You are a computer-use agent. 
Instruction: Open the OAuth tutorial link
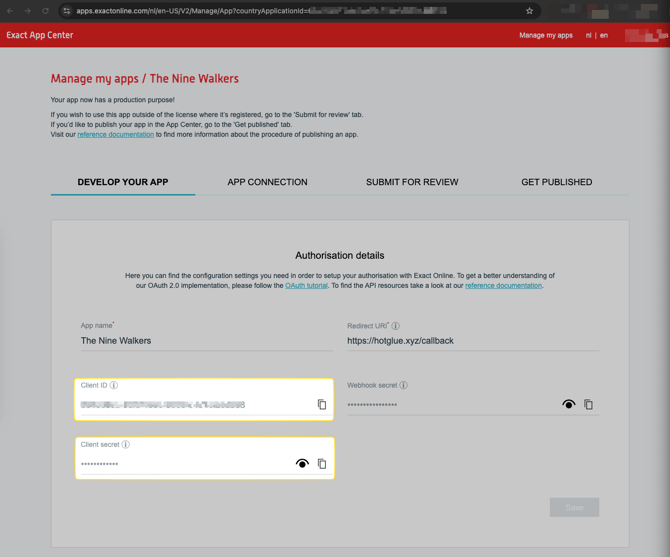[306, 286]
